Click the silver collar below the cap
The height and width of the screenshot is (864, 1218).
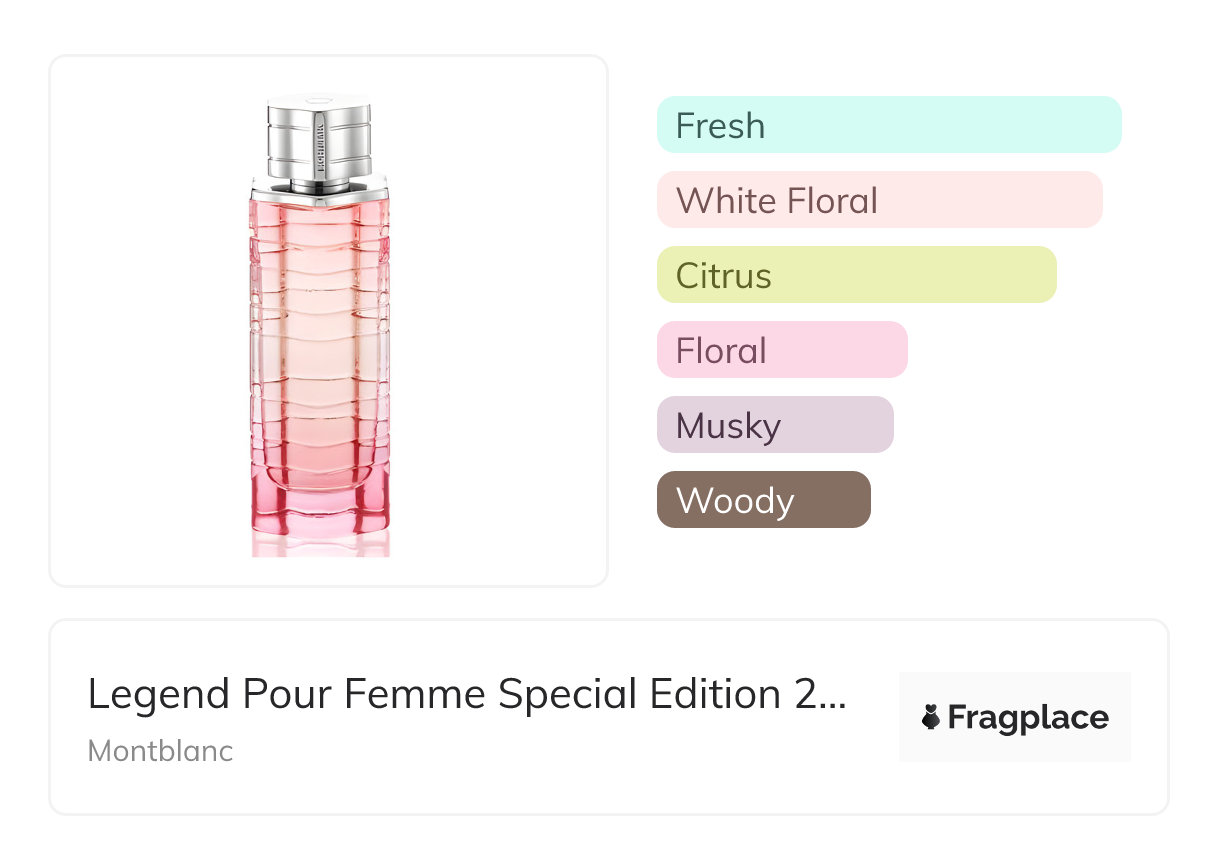click(320, 185)
